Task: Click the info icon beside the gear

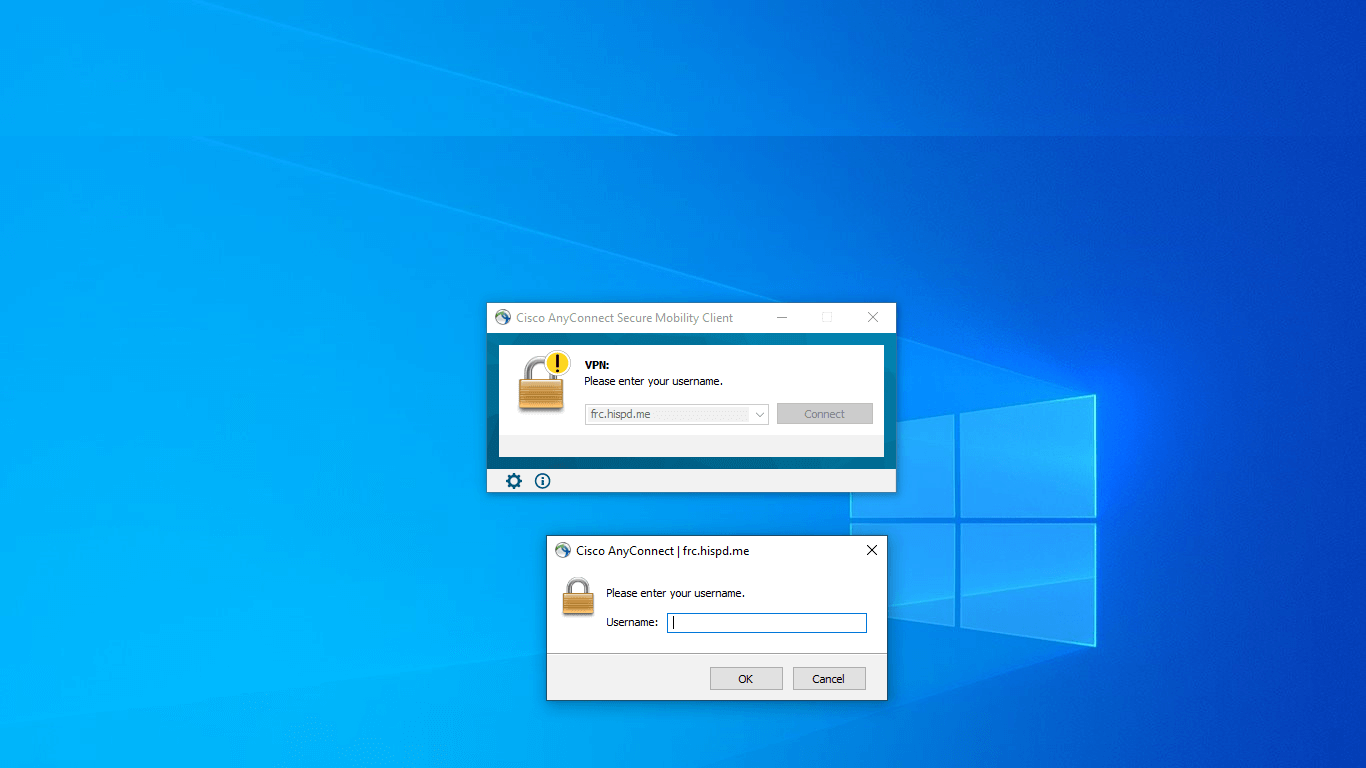Action: coord(543,481)
